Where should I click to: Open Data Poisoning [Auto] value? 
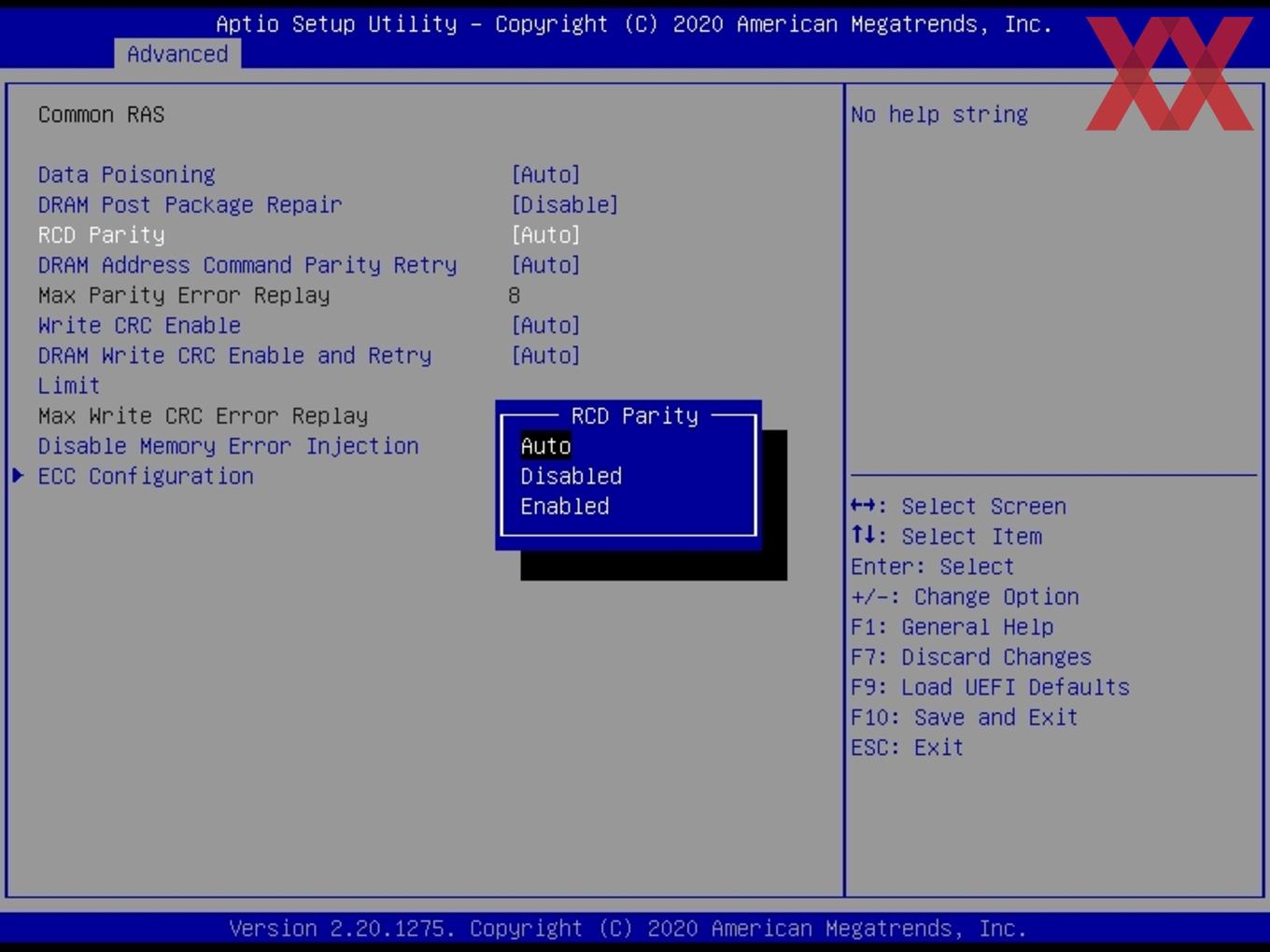click(x=545, y=175)
